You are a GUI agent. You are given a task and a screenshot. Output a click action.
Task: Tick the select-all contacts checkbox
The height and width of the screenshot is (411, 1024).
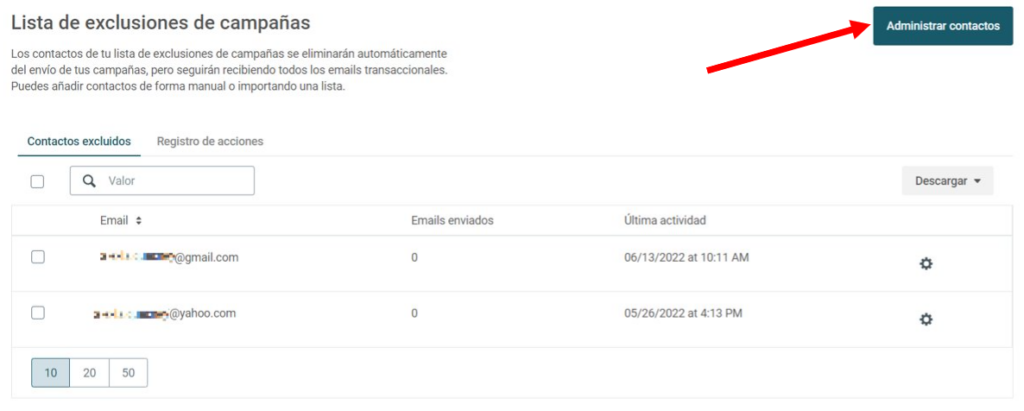[x=37, y=182]
